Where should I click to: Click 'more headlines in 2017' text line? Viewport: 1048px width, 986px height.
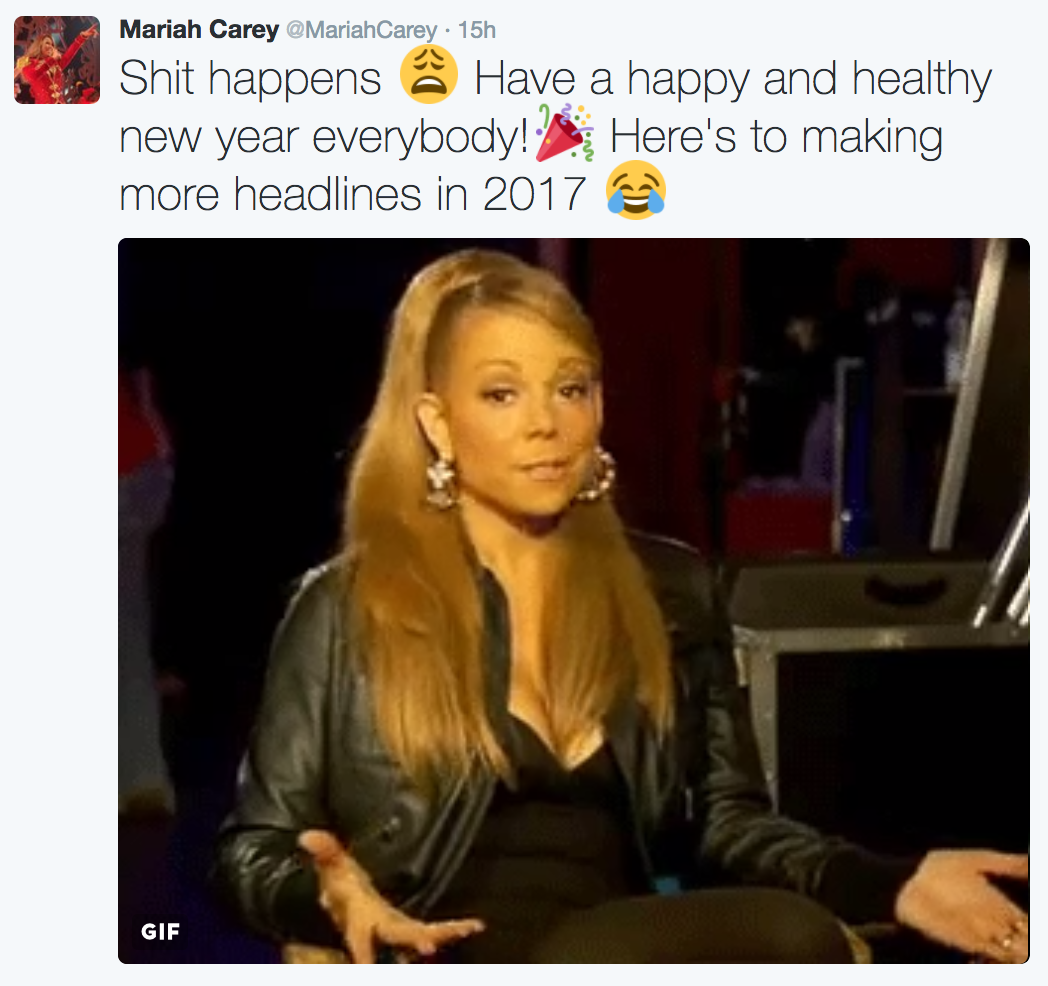click(x=353, y=195)
